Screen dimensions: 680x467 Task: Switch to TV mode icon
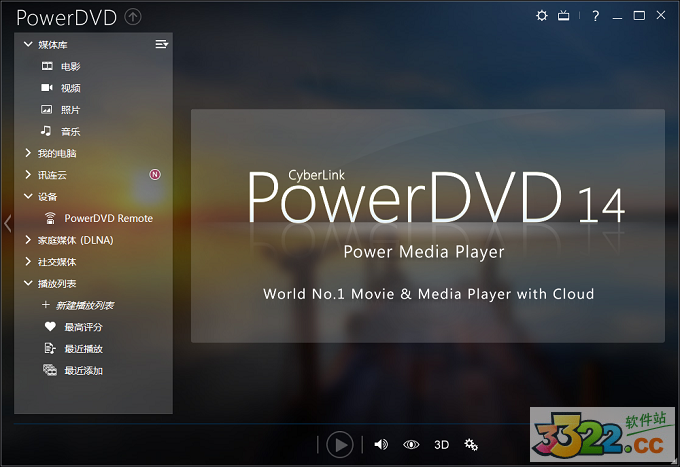[563, 16]
